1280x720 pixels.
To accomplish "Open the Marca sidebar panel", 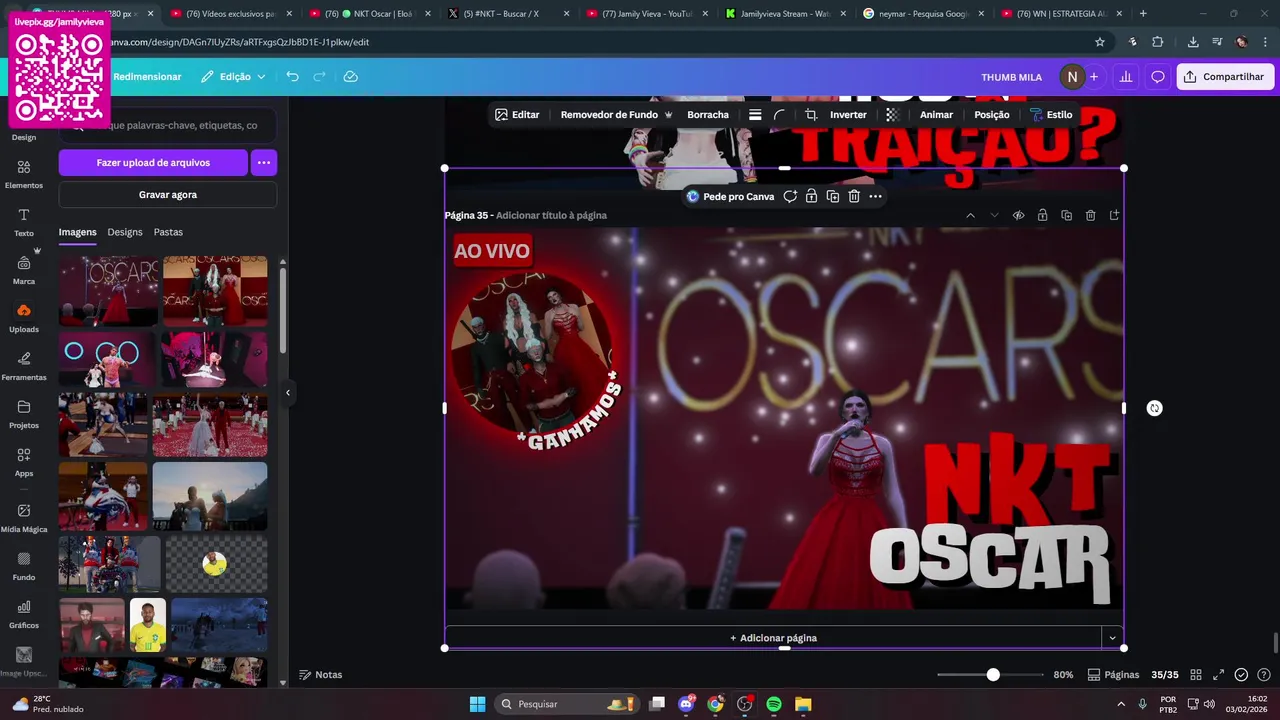I will pos(24,270).
